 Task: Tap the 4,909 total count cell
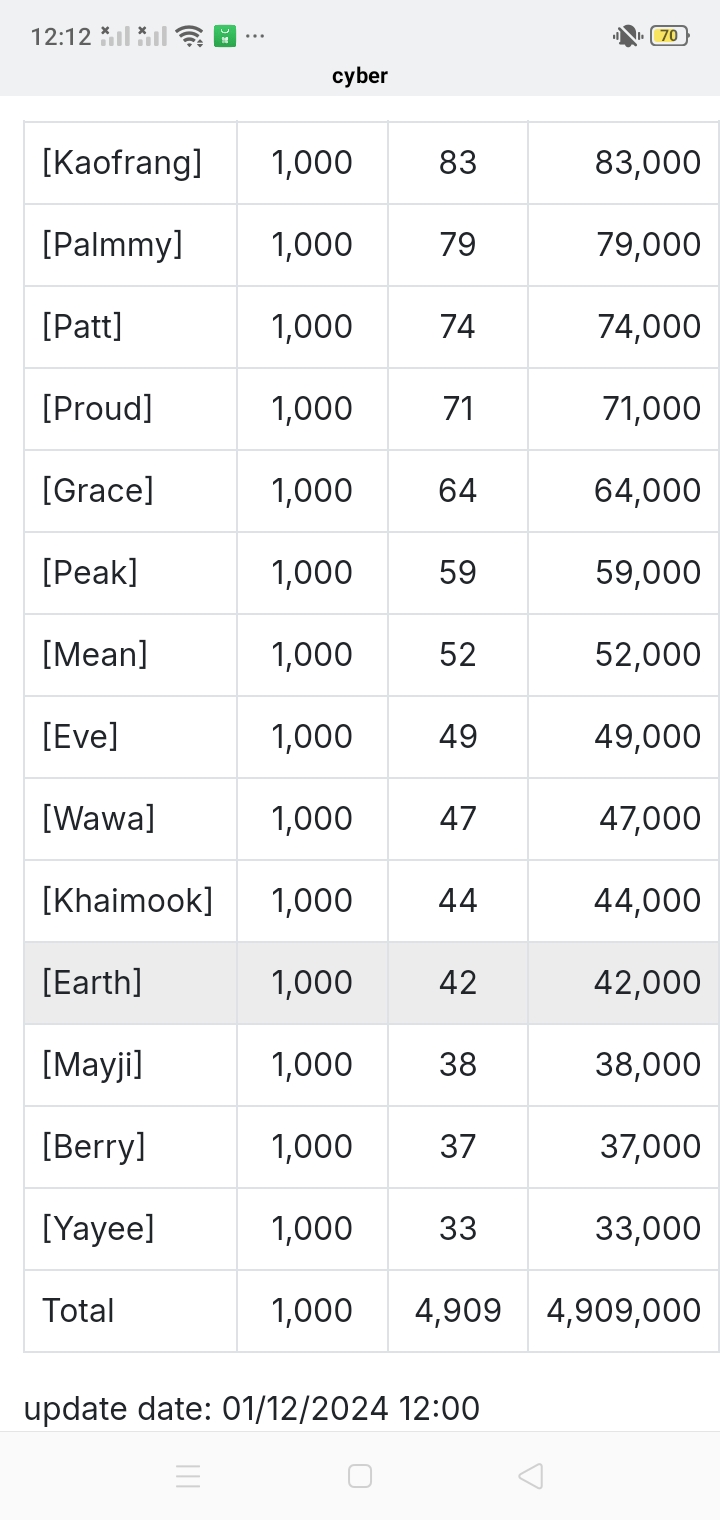(458, 1311)
